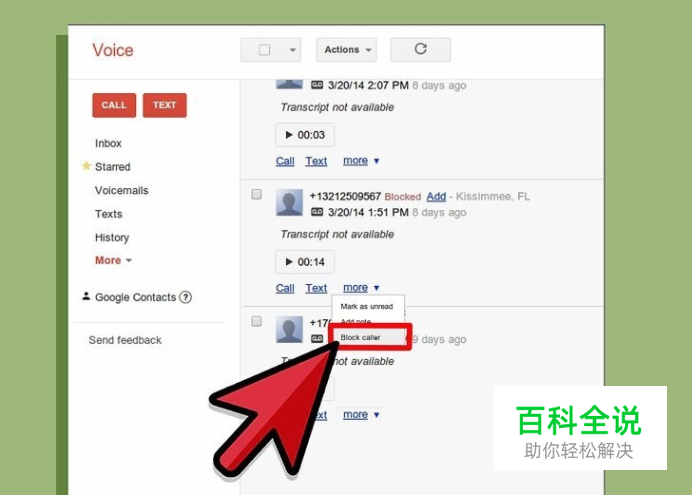
Task: Open the Texts folder
Action: point(109,214)
